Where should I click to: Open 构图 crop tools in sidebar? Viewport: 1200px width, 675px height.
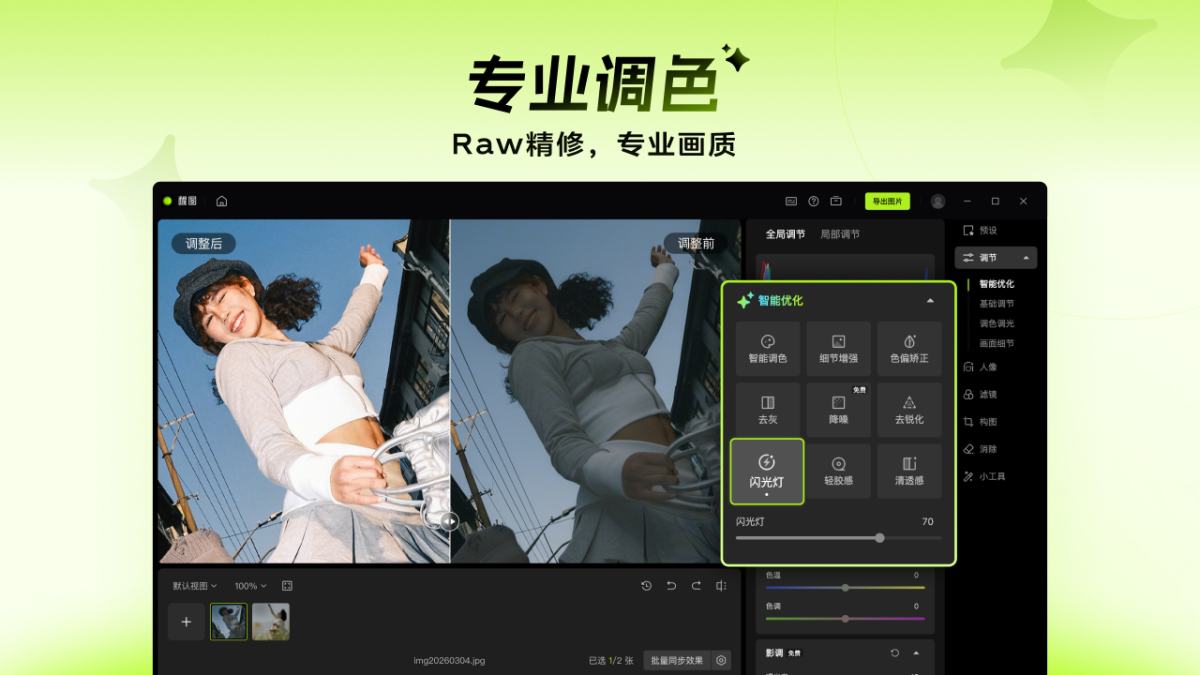click(980, 422)
